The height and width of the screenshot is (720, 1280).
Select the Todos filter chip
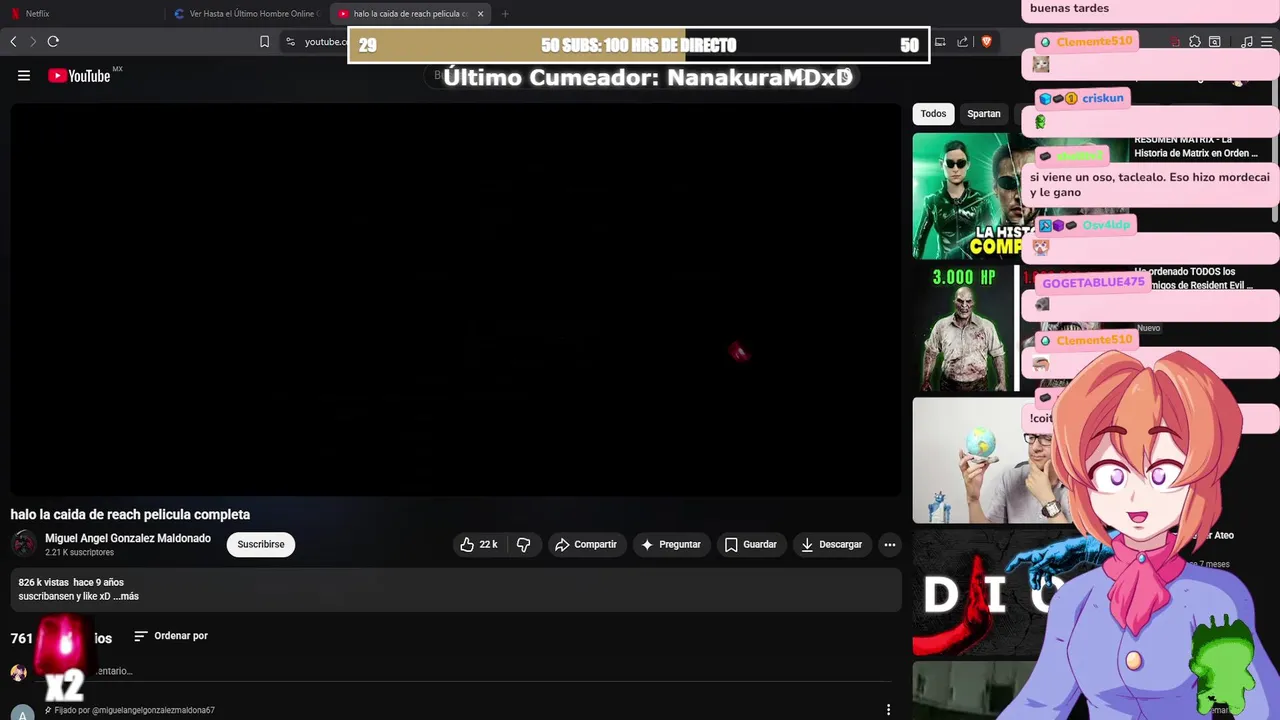point(933,114)
